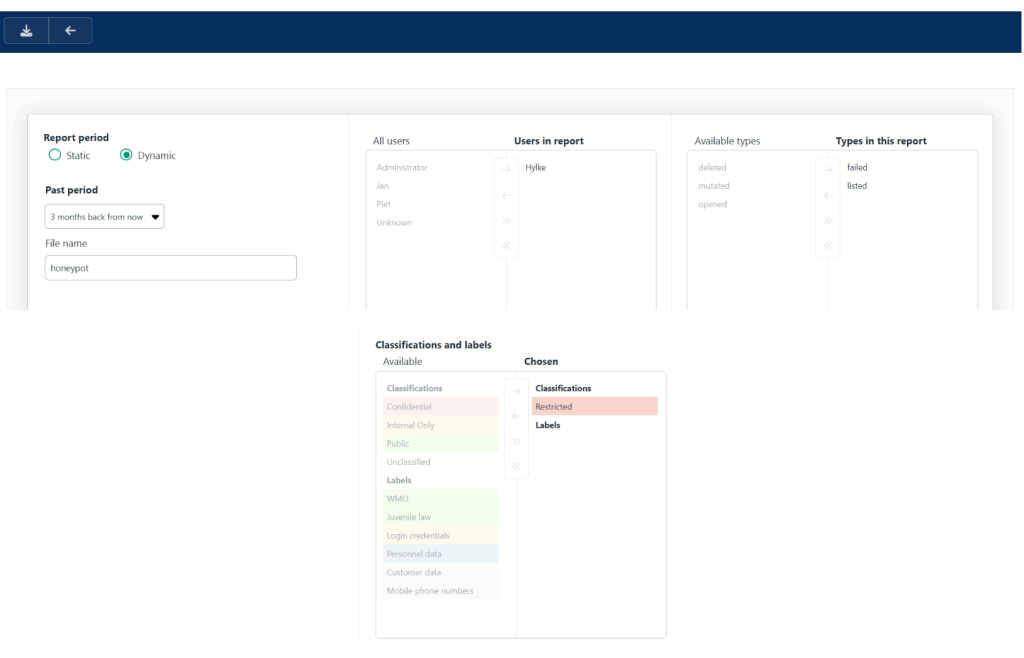Pick the Internal Only classification
Image resolution: width=1024 pixels, height=658 pixels.
tap(441, 425)
